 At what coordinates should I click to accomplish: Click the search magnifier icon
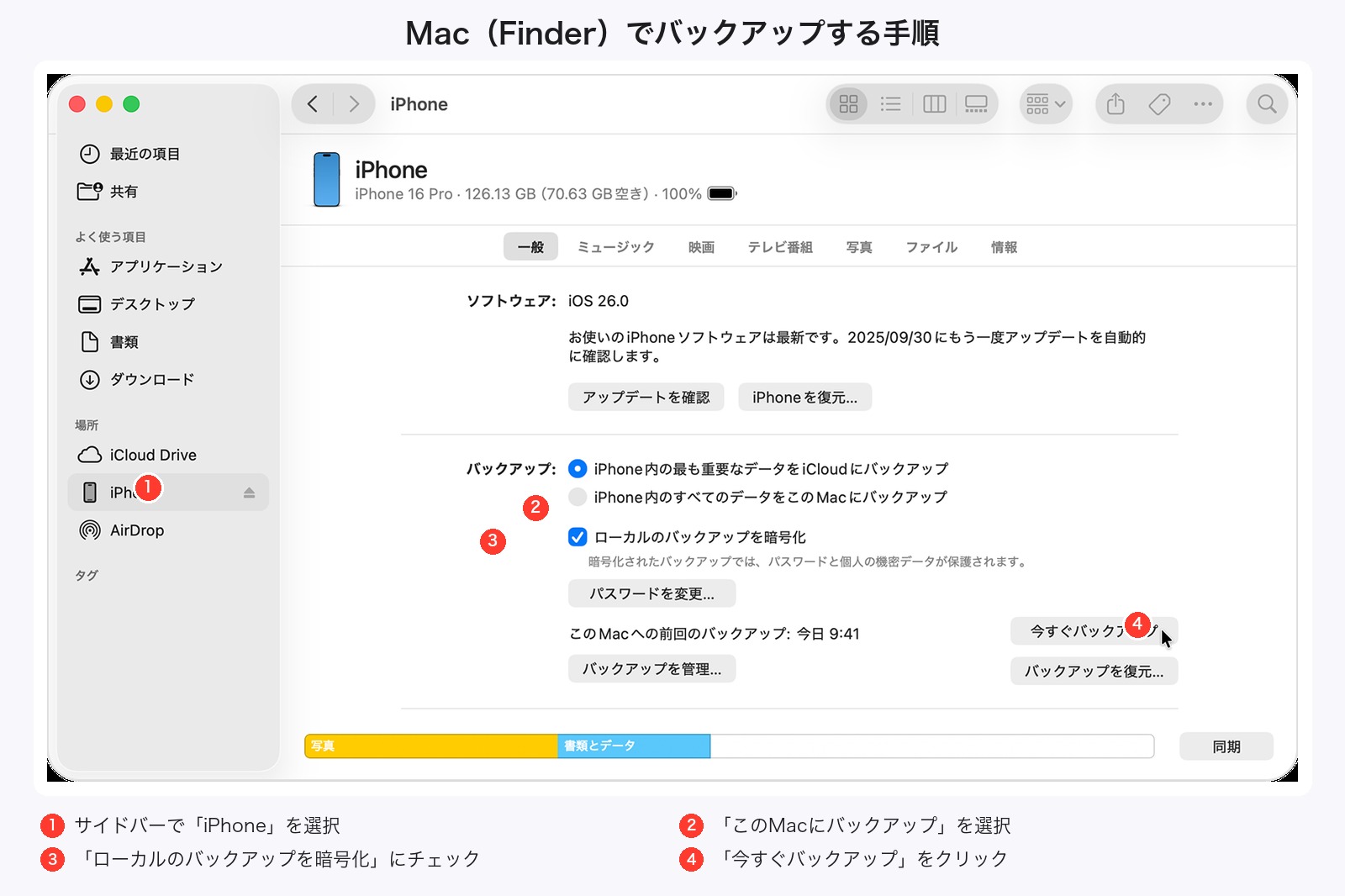pos(1266,103)
